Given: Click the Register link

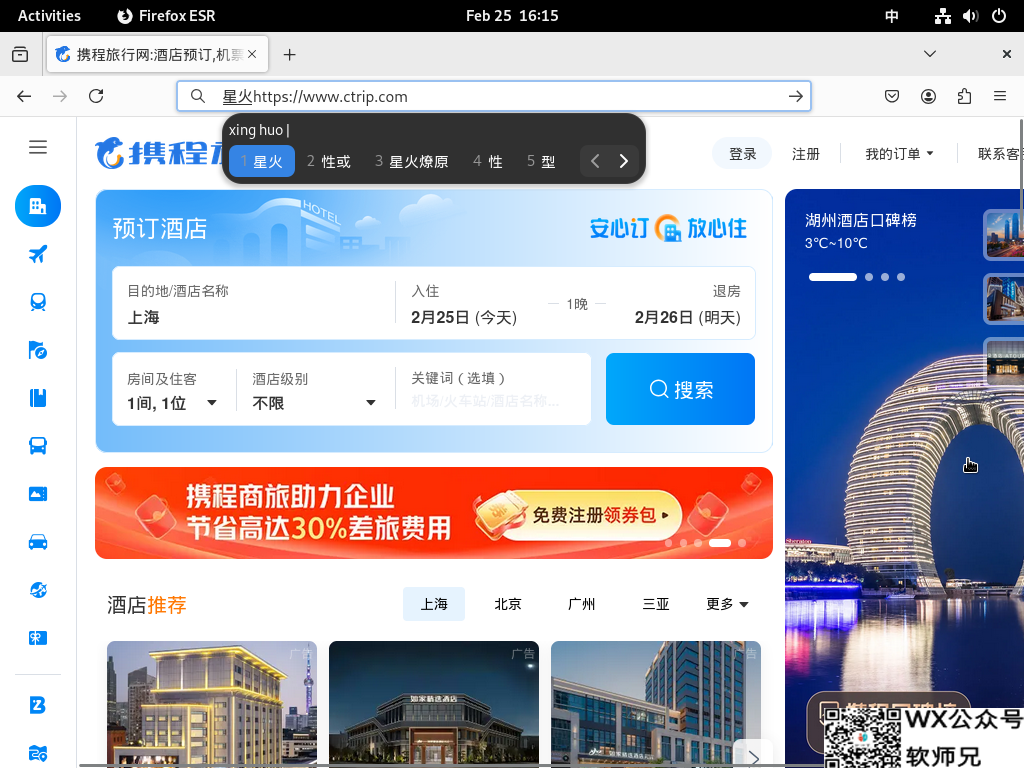Looking at the screenshot, I should pos(805,154).
